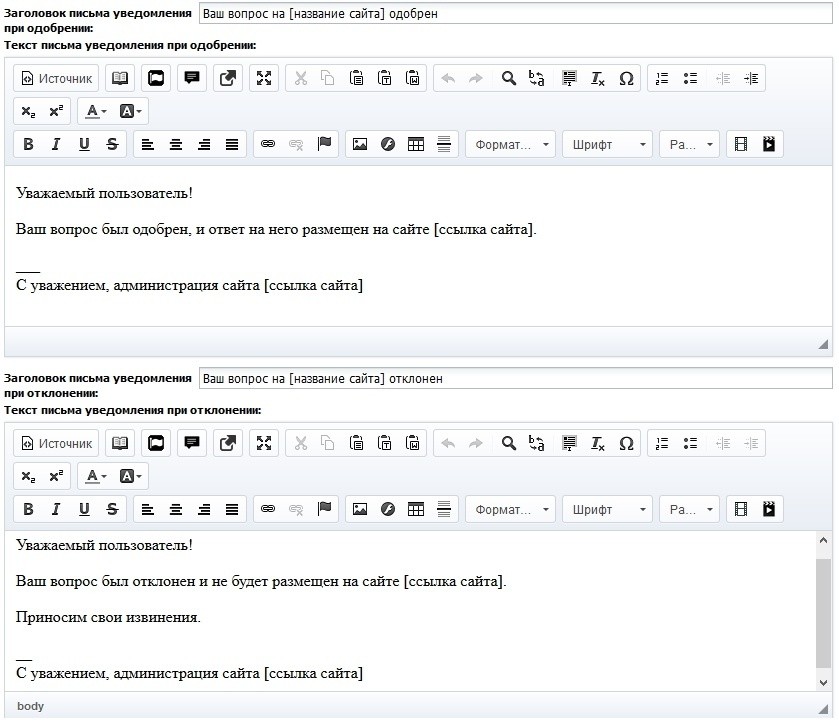Image resolution: width=839 pixels, height=722 pixels.
Task: Open the Font dropdown in the rejection editor
Action: (x=607, y=509)
